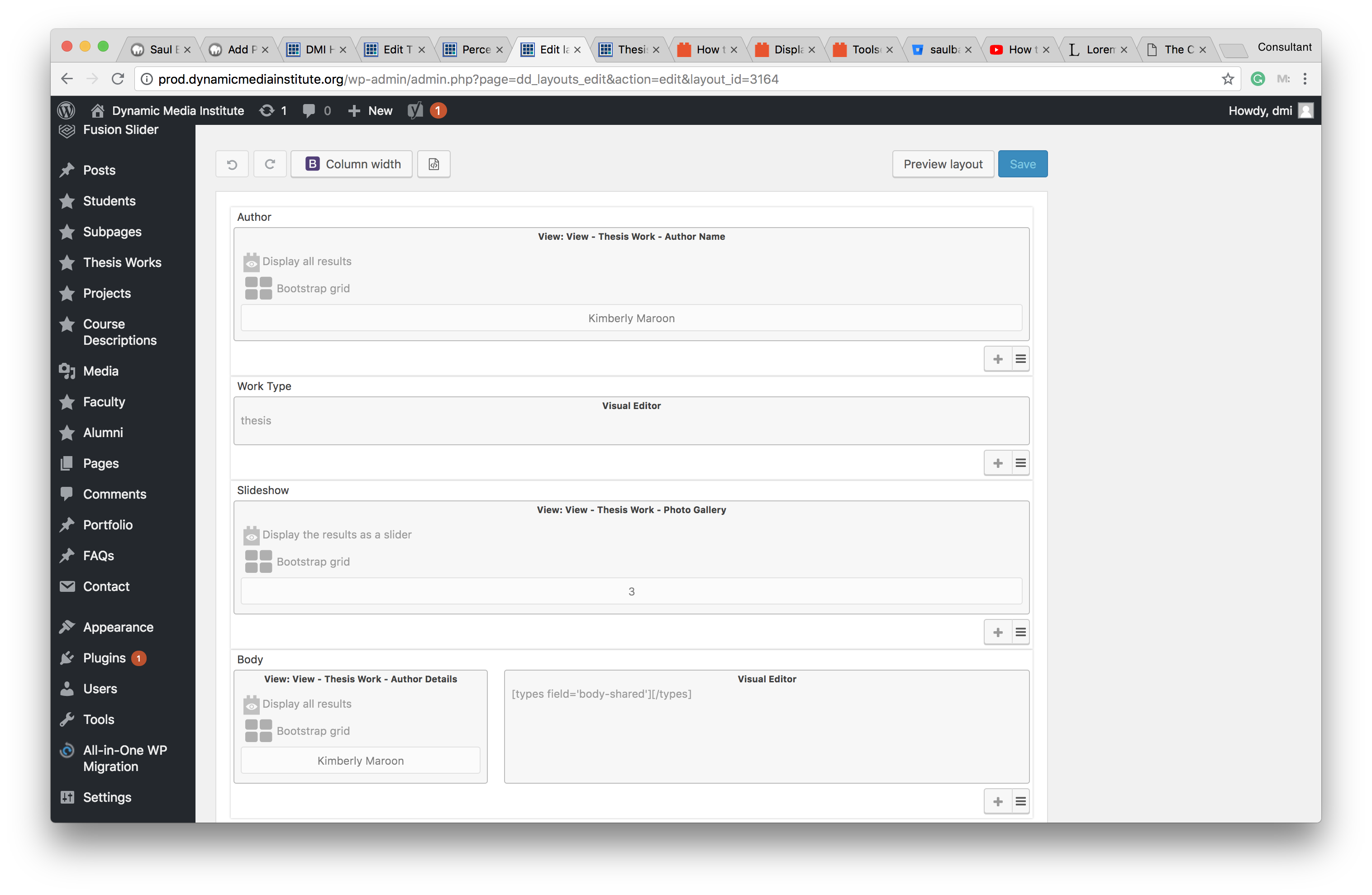
Task: Click Save to save the layout
Action: coord(1022,163)
